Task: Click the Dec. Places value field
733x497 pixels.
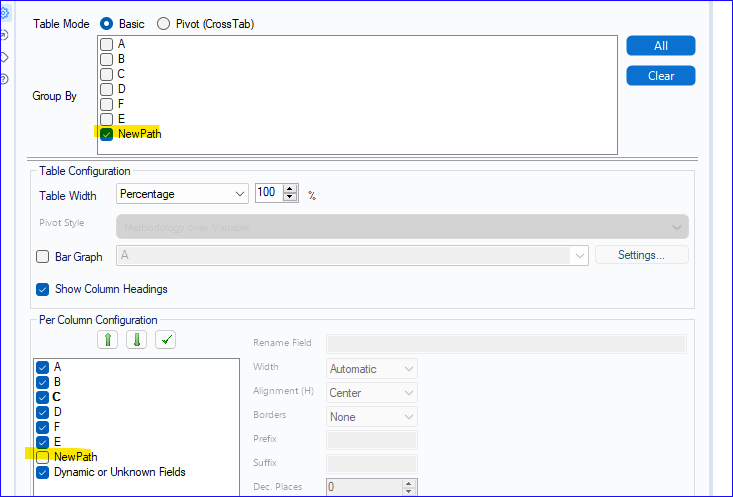Action: pyautogui.click(x=364, y=487)
